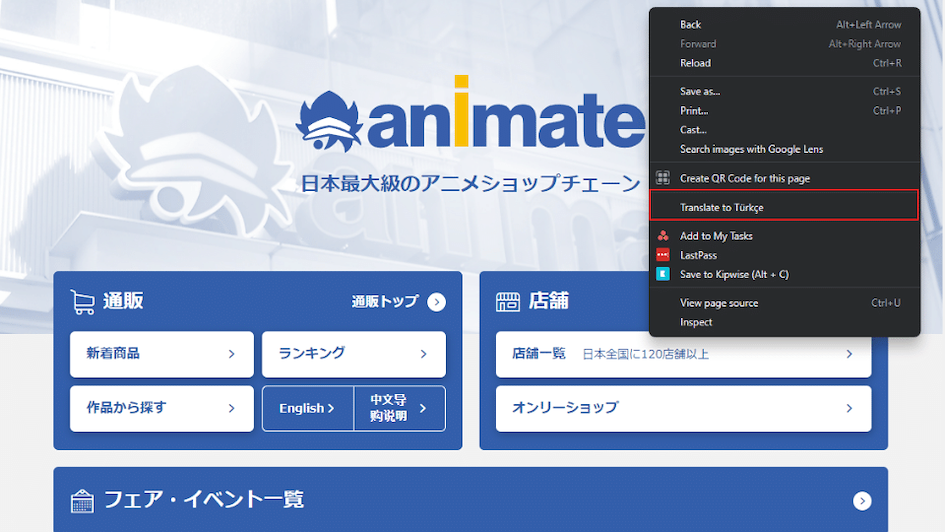Click the Ctrl+U shortcut text
The image size is (945, 532).
click(886, 303)
